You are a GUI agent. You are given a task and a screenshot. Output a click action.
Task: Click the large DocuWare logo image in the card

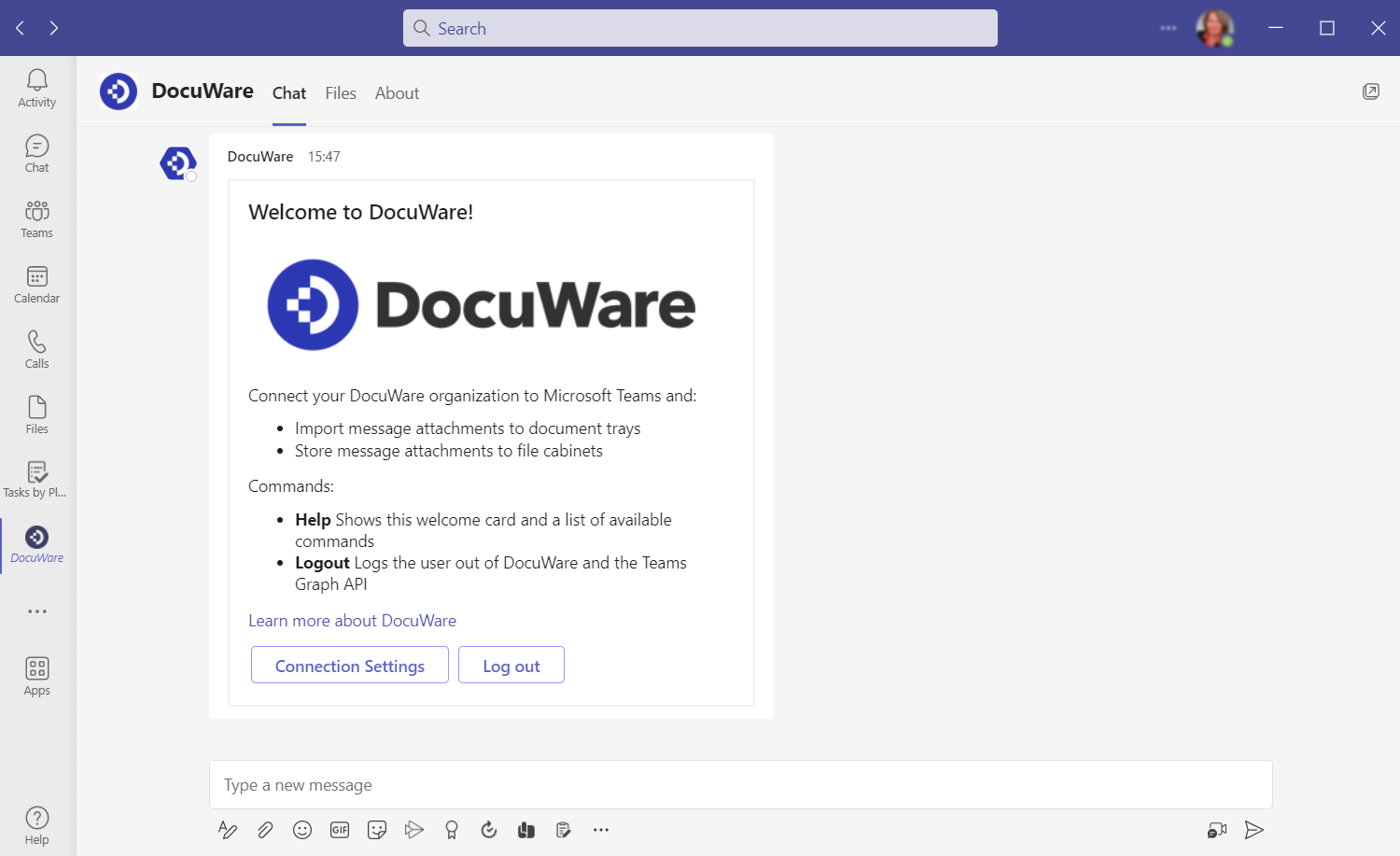pos(482,305)
